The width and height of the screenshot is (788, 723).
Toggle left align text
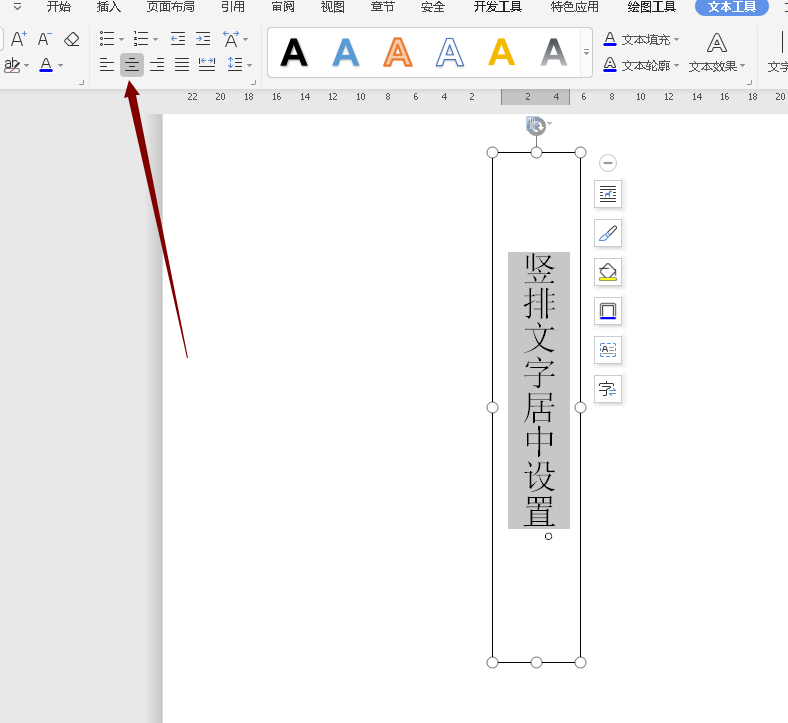pos(107,65)
